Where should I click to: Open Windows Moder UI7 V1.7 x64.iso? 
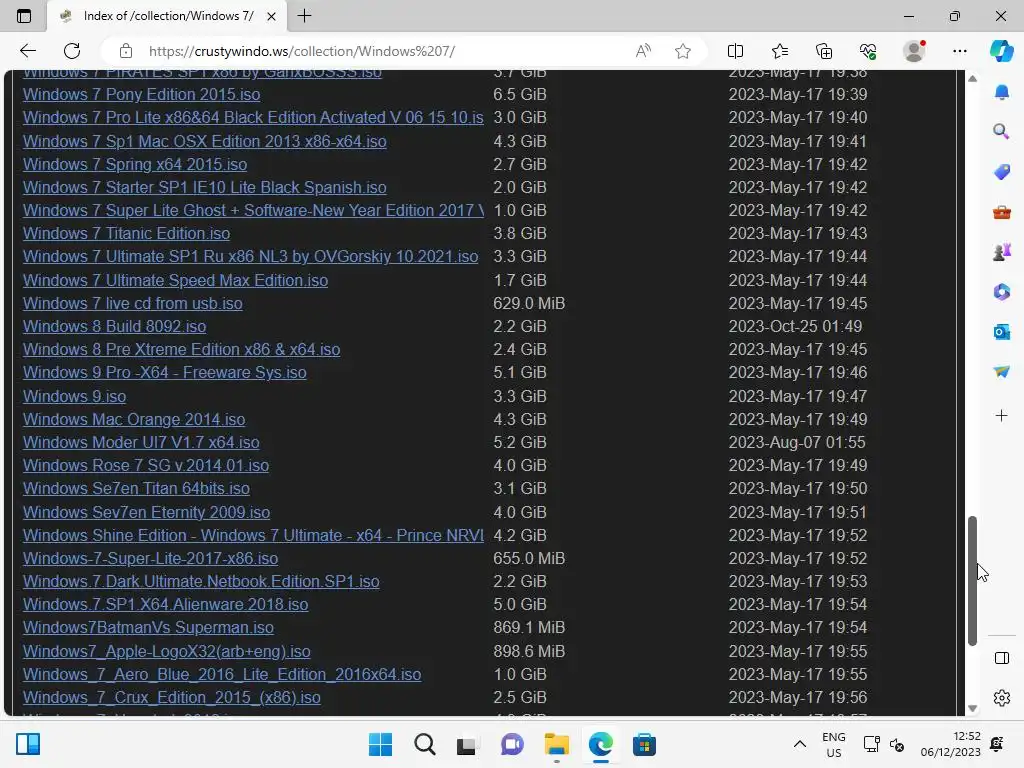[x=141, y=442]
